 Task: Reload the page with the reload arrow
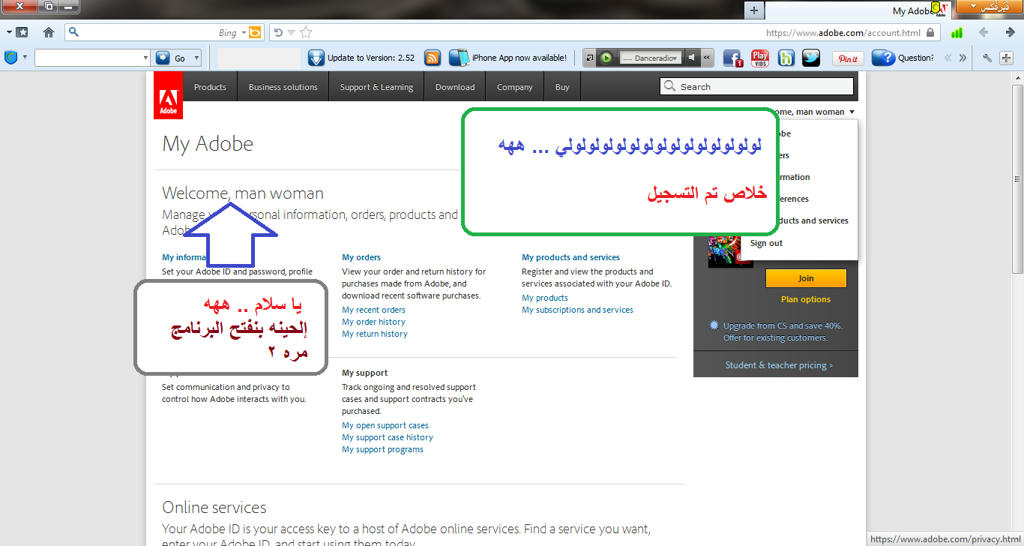pos(278,32)
